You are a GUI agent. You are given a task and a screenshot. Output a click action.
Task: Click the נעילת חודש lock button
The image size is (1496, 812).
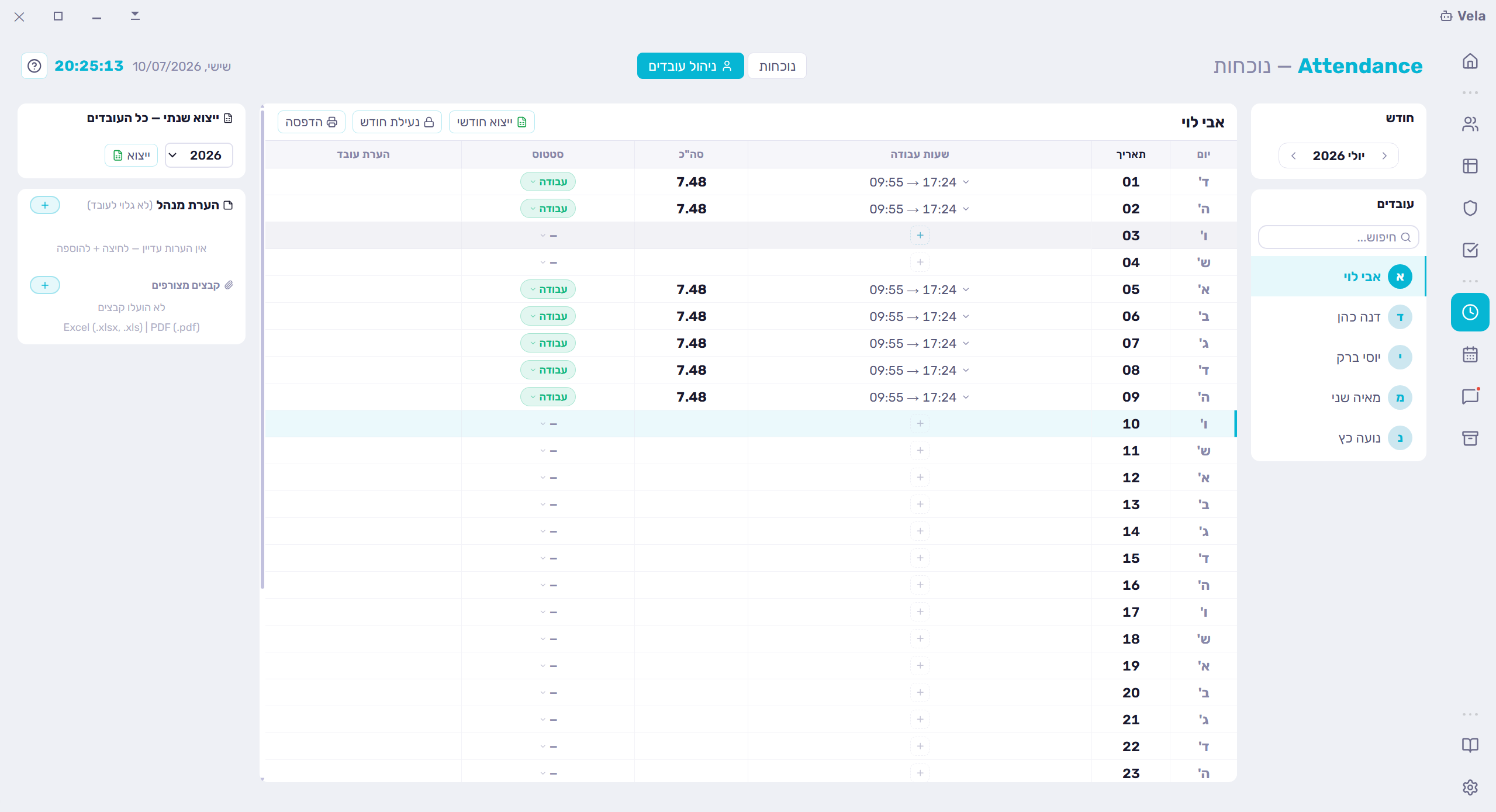click(397, 122)
